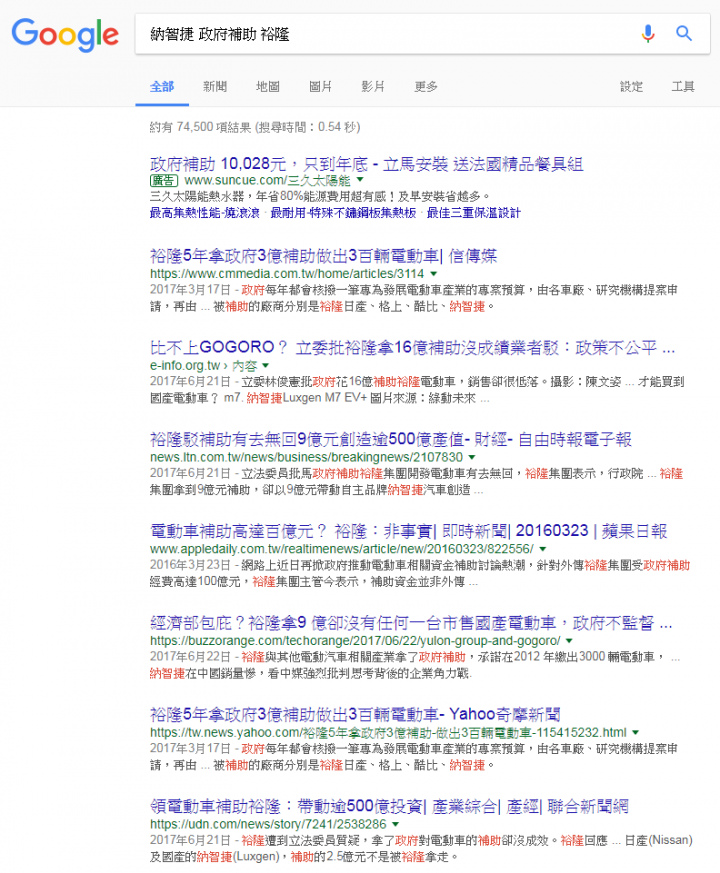Expand dropdown arrow next to buzzorange.com URL
The height and width of the screenshot is (873, 720).
pos(569,640)
